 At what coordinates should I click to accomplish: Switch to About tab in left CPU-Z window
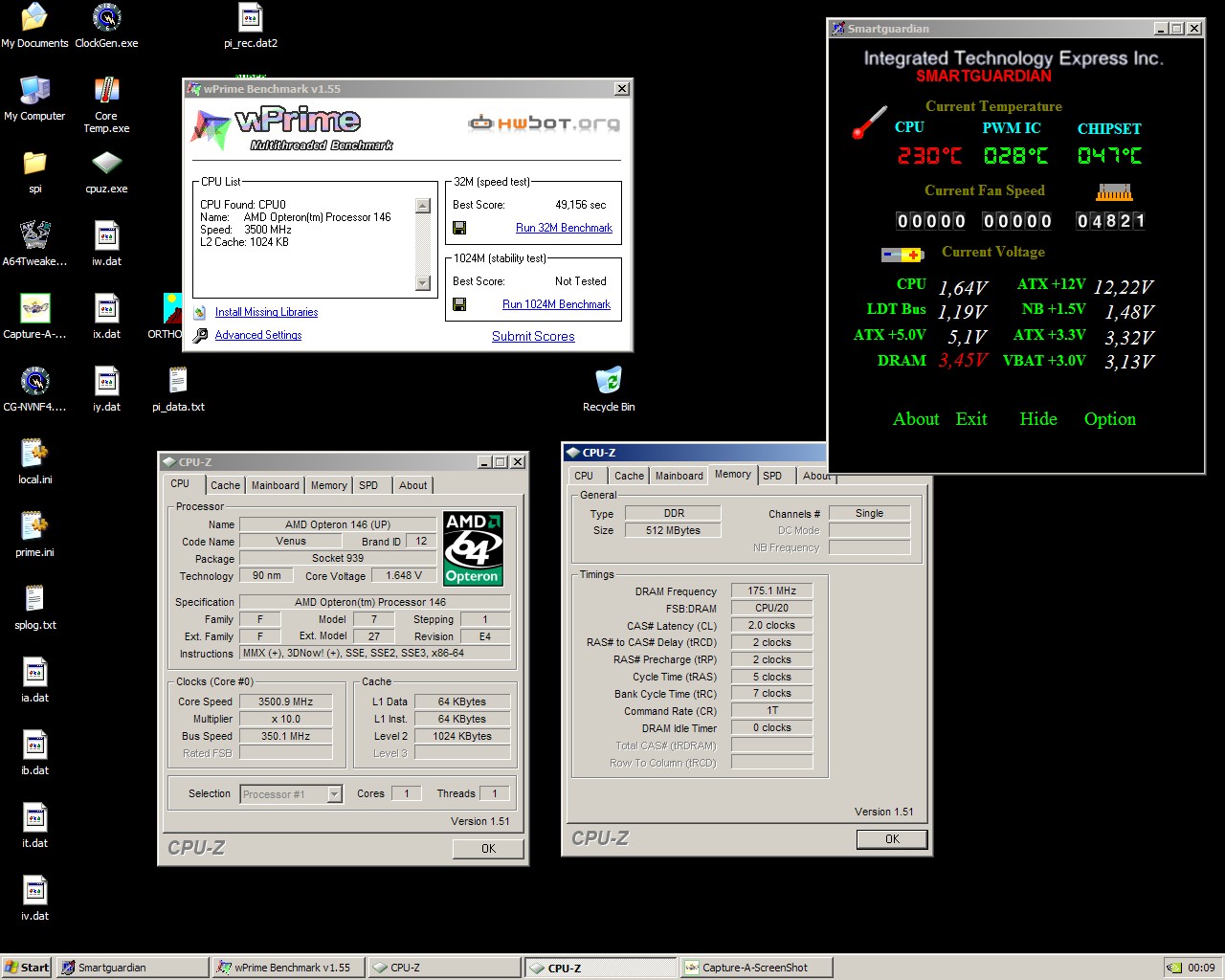tap(413, 485)
